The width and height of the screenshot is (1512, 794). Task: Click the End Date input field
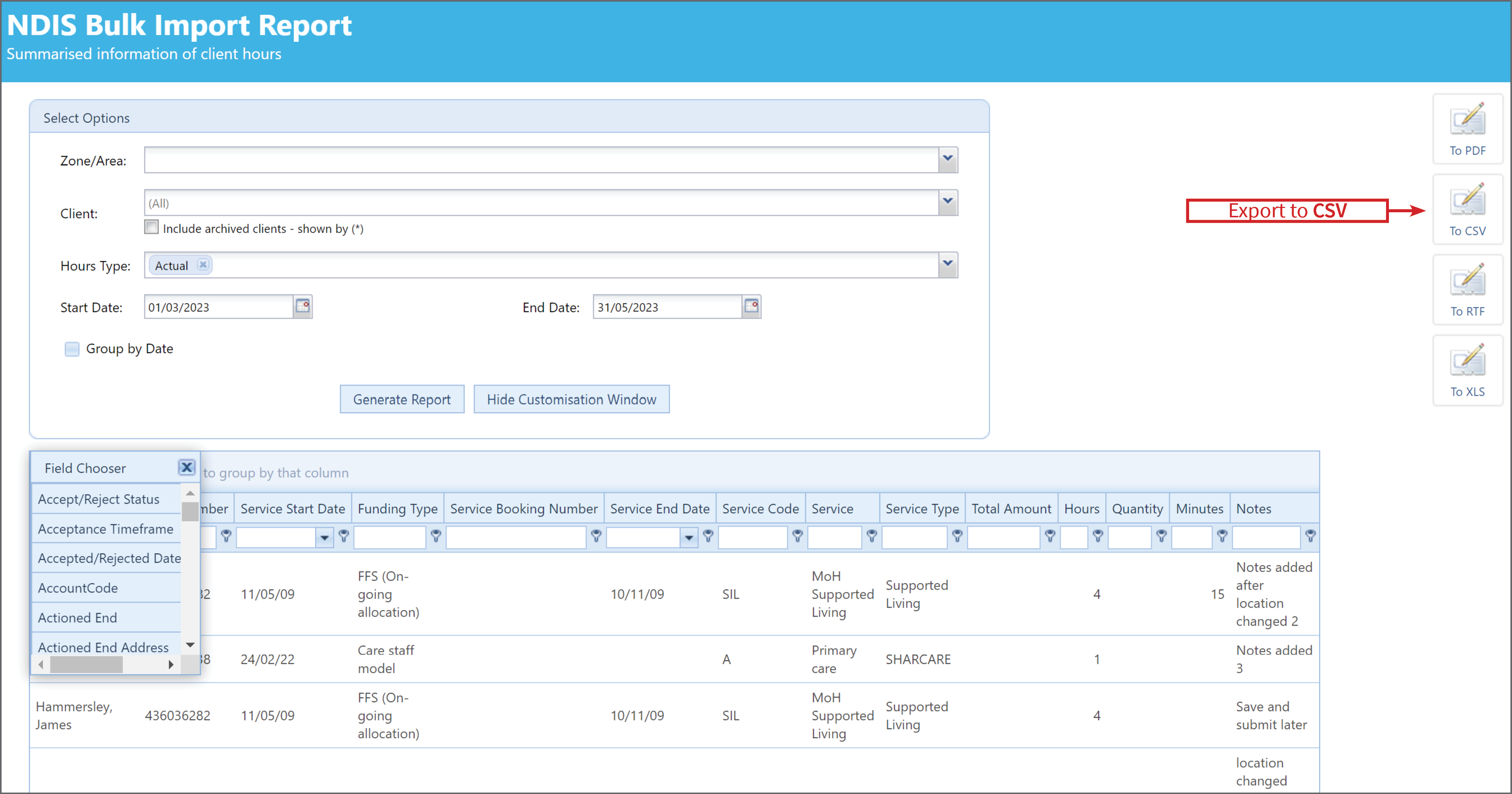click(668, 306)
